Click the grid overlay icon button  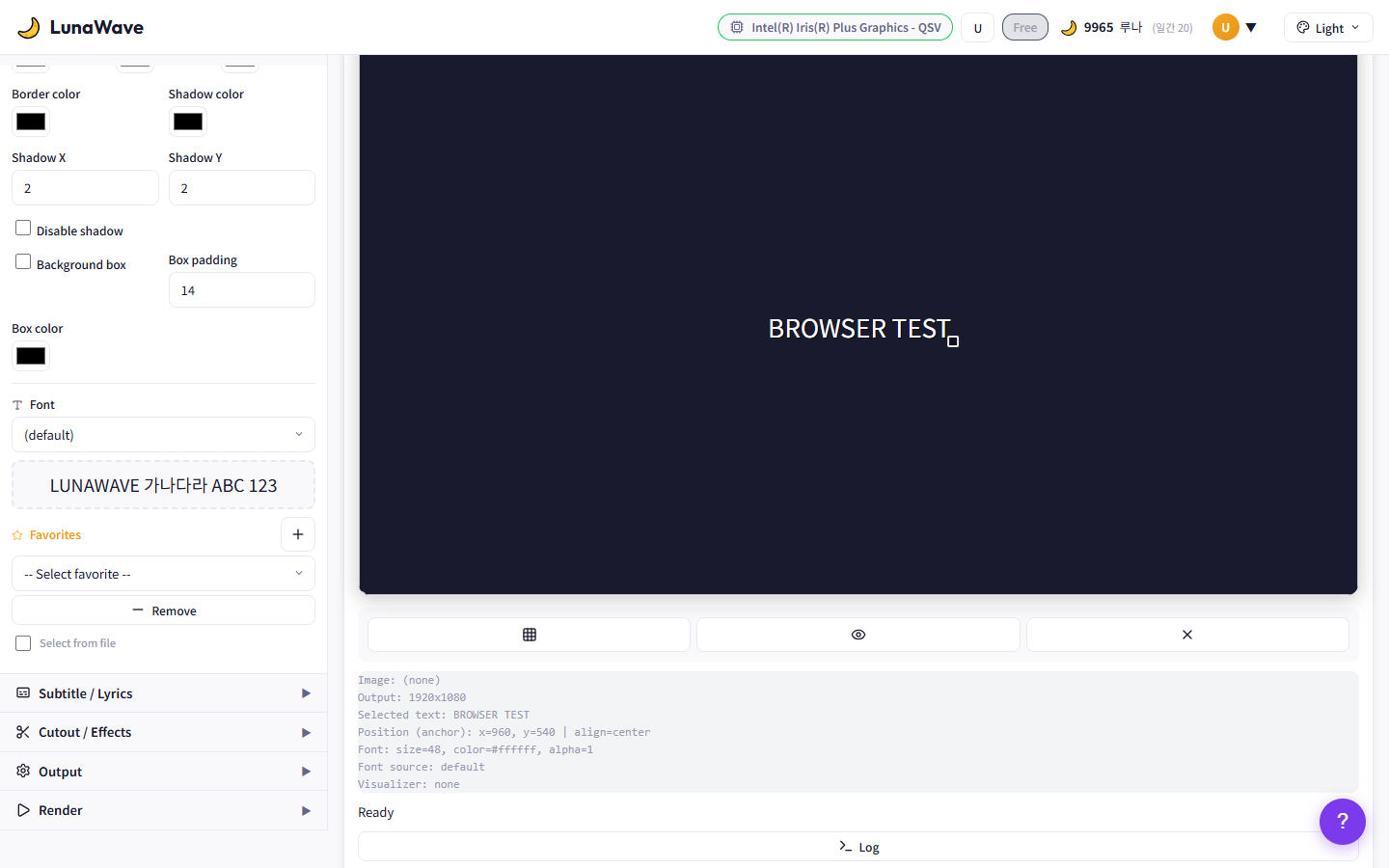(529, 635)
